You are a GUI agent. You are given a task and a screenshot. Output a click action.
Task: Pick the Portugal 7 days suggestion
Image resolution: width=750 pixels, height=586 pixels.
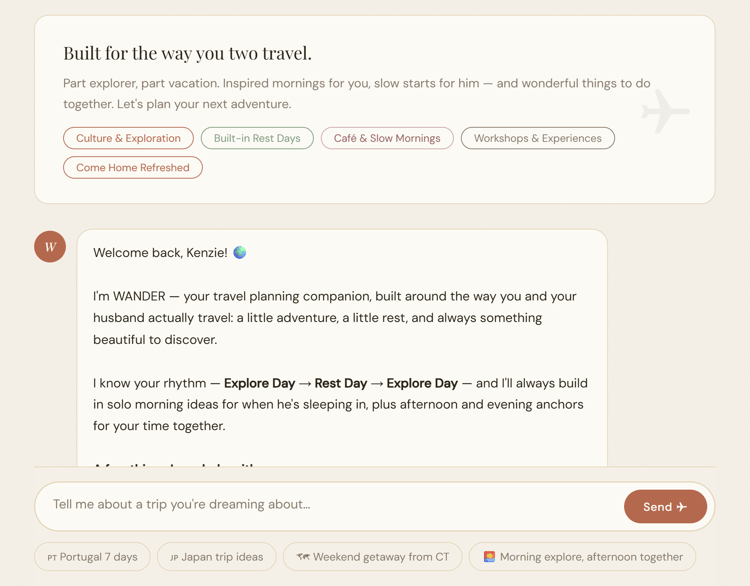click(x=92, y=557)
